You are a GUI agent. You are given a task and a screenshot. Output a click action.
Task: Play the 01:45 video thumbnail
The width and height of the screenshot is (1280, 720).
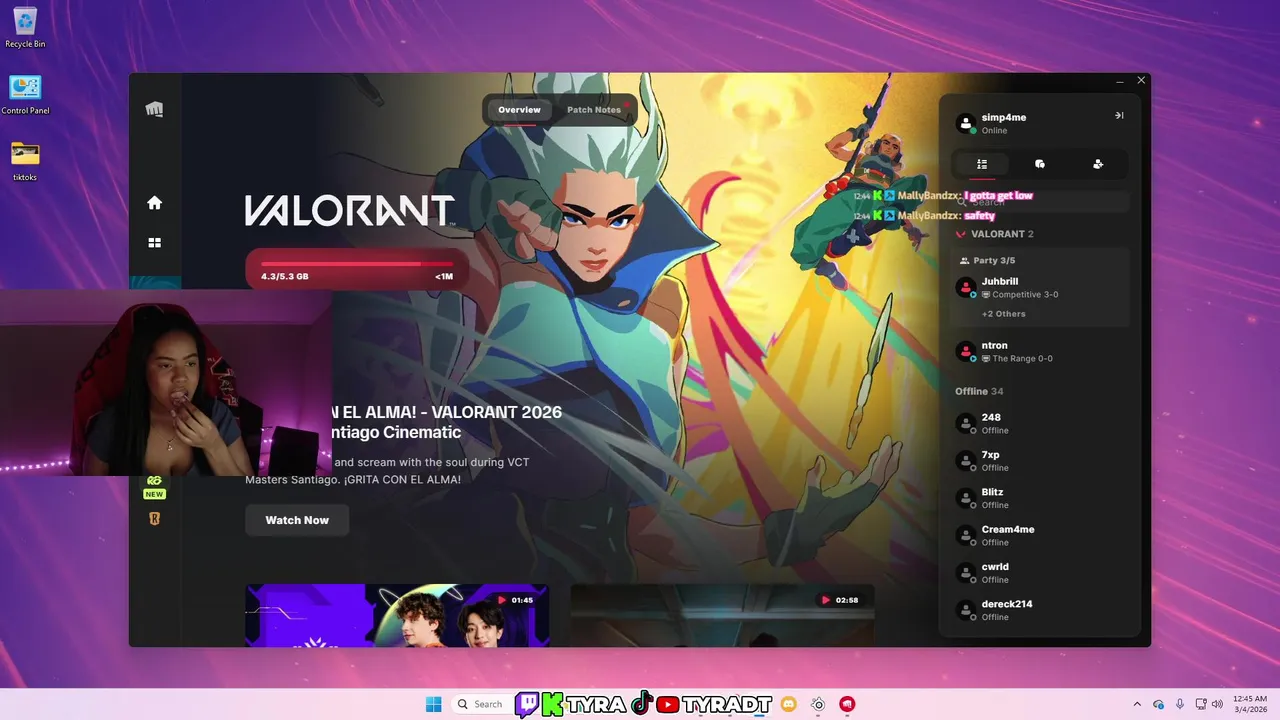pyautogui.click(x=397, y=615)
